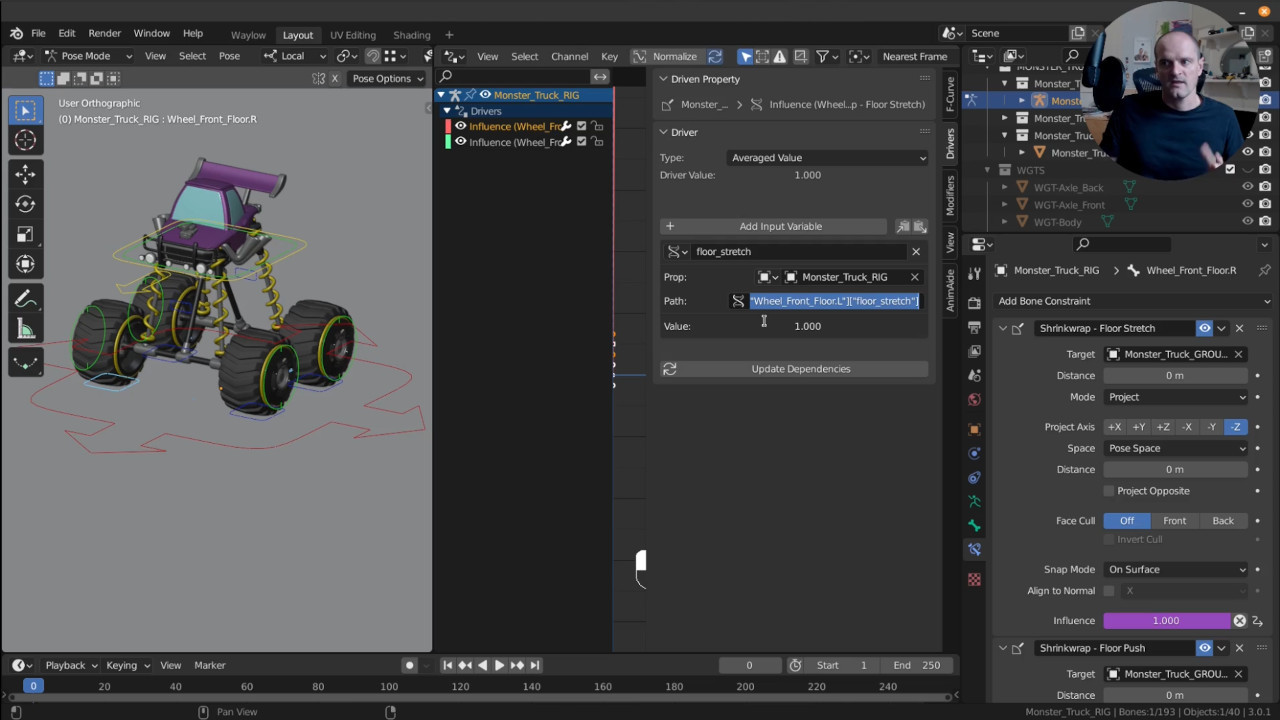Clear the Influence driver value button
This screenshot has width=1280, height=720.
(x=1240, y=621)
